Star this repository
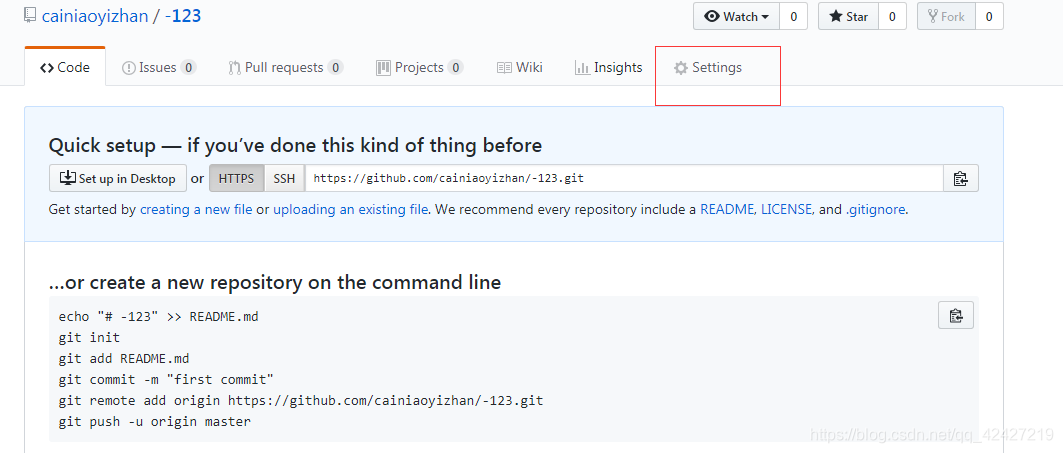The height and width of the screenshot is (453, 1063). pos(848,17)
